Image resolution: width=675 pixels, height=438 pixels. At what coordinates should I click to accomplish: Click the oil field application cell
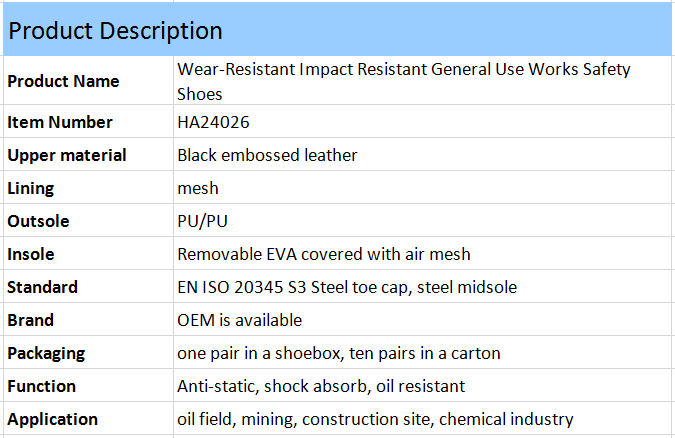(x=375, y=419)
